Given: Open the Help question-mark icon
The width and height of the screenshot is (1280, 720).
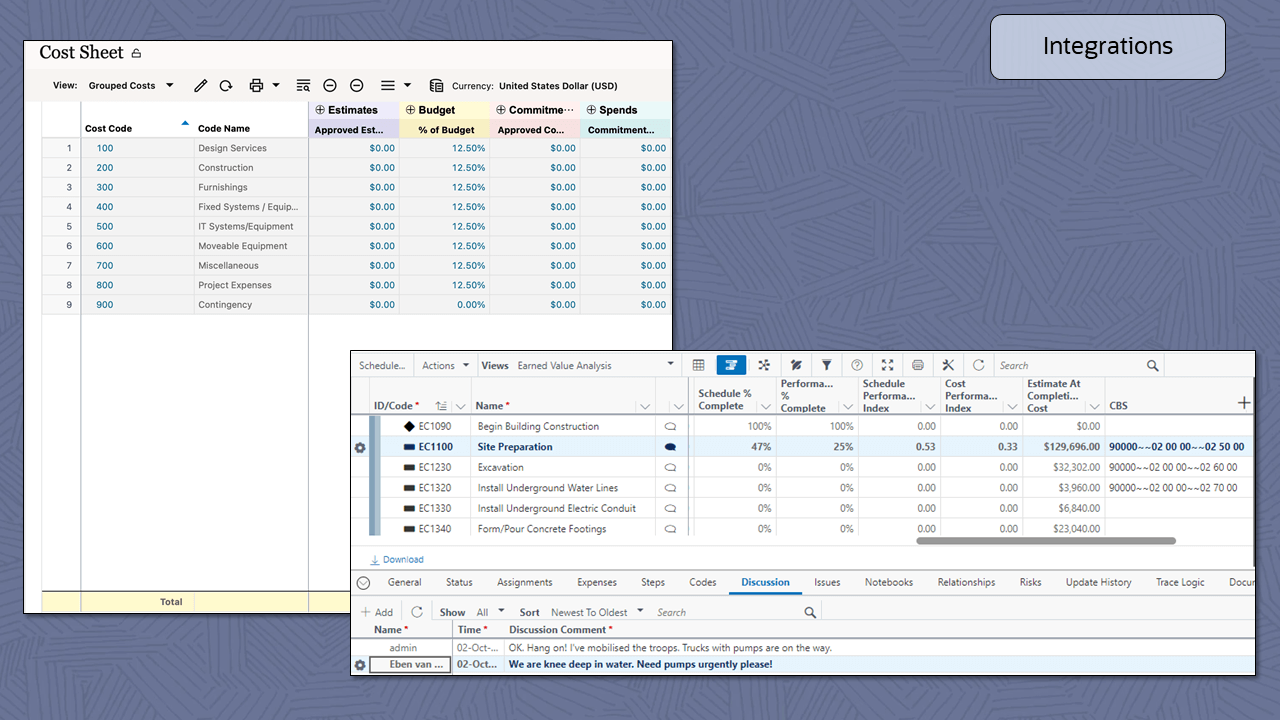Looking at the screenshot, I should [x=857, y=365].
